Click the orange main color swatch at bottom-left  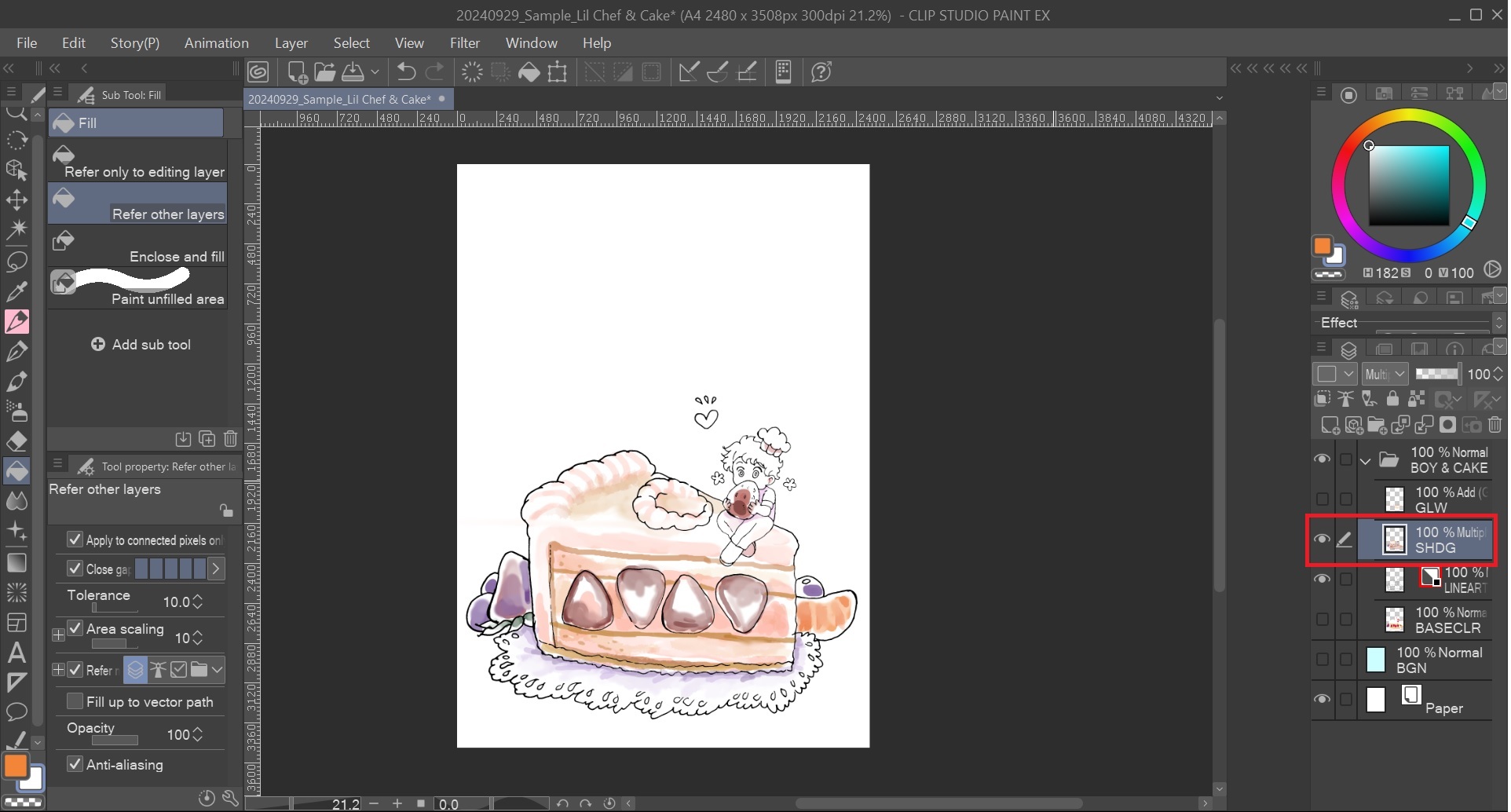15,766
